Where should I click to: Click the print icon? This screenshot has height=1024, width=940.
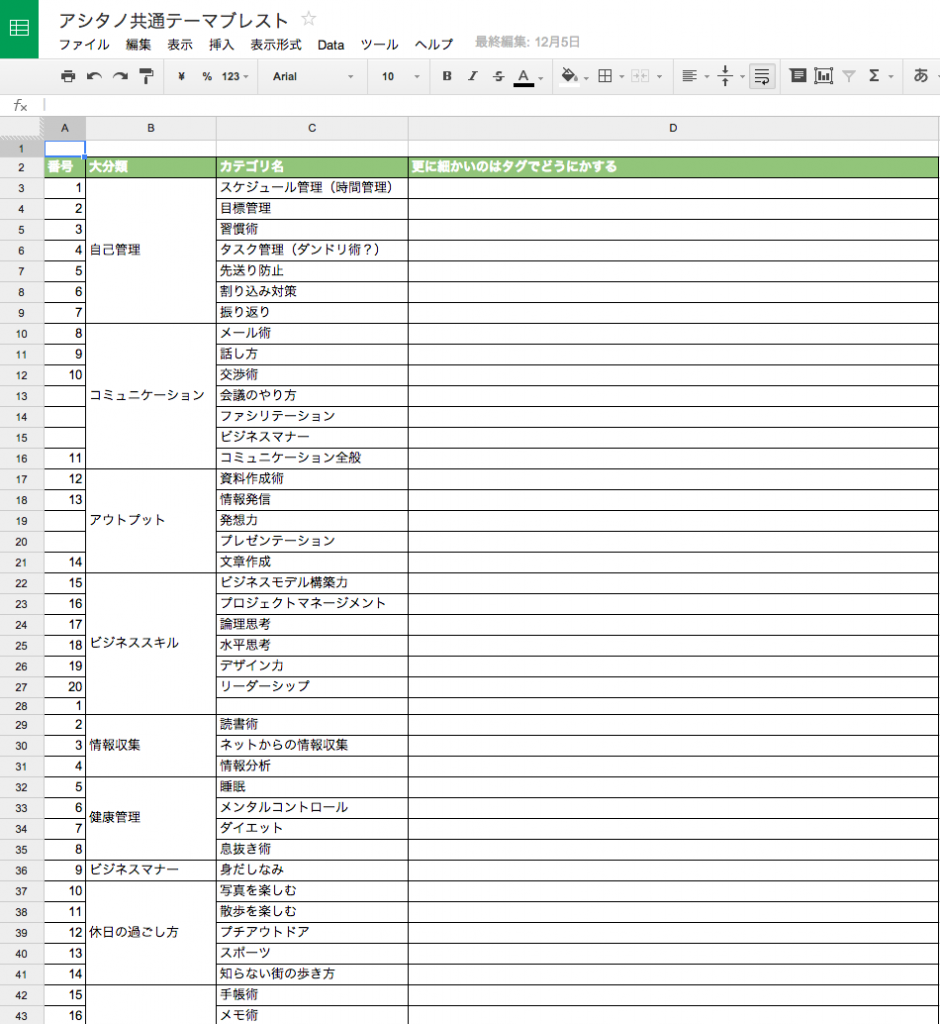click(x=68, y=76)
